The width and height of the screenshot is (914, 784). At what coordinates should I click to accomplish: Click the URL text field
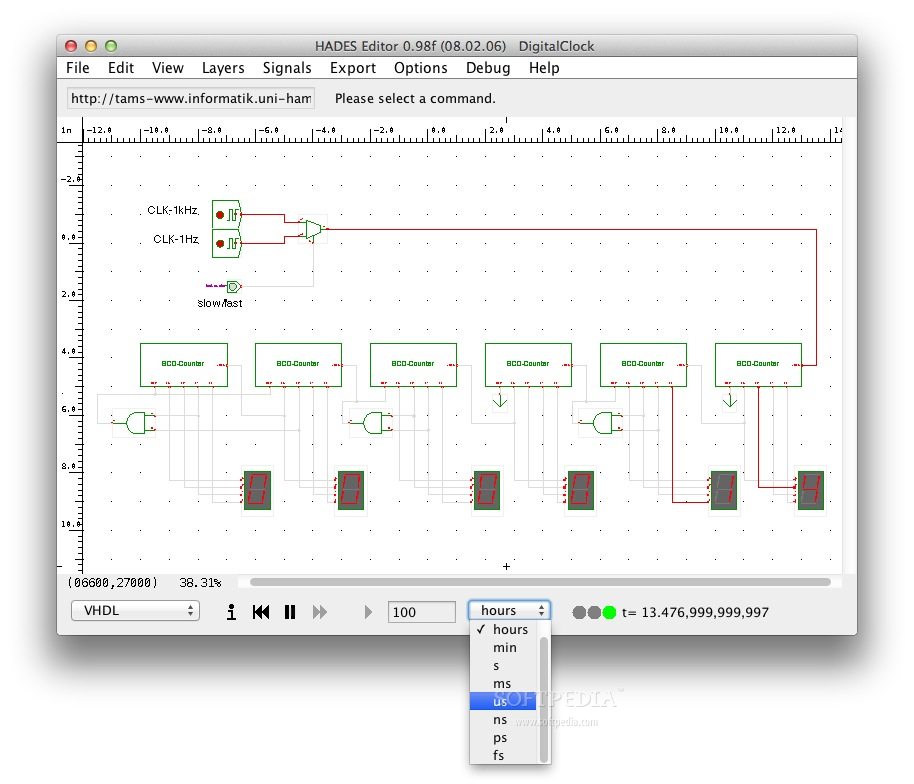(191, 98)
